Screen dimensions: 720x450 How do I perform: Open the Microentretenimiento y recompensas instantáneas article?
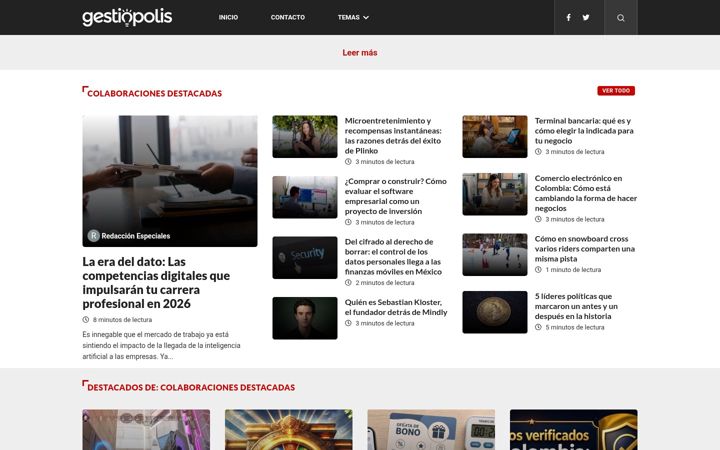(x=393, y=135)
